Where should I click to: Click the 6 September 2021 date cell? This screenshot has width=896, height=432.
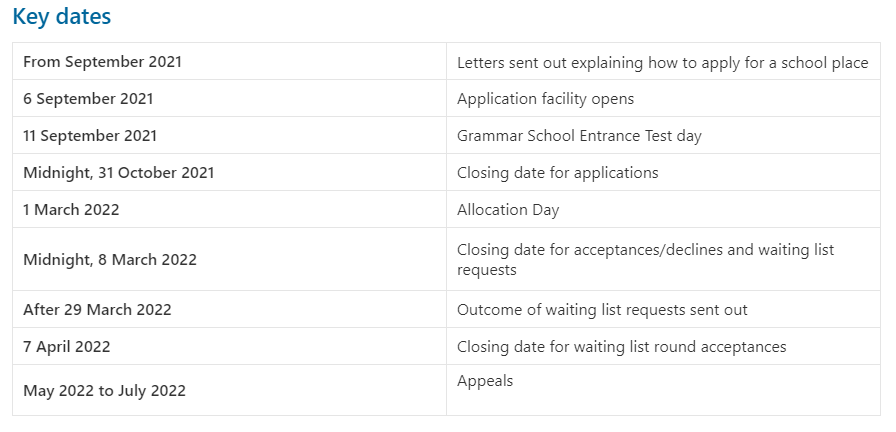tap(229, 98)
